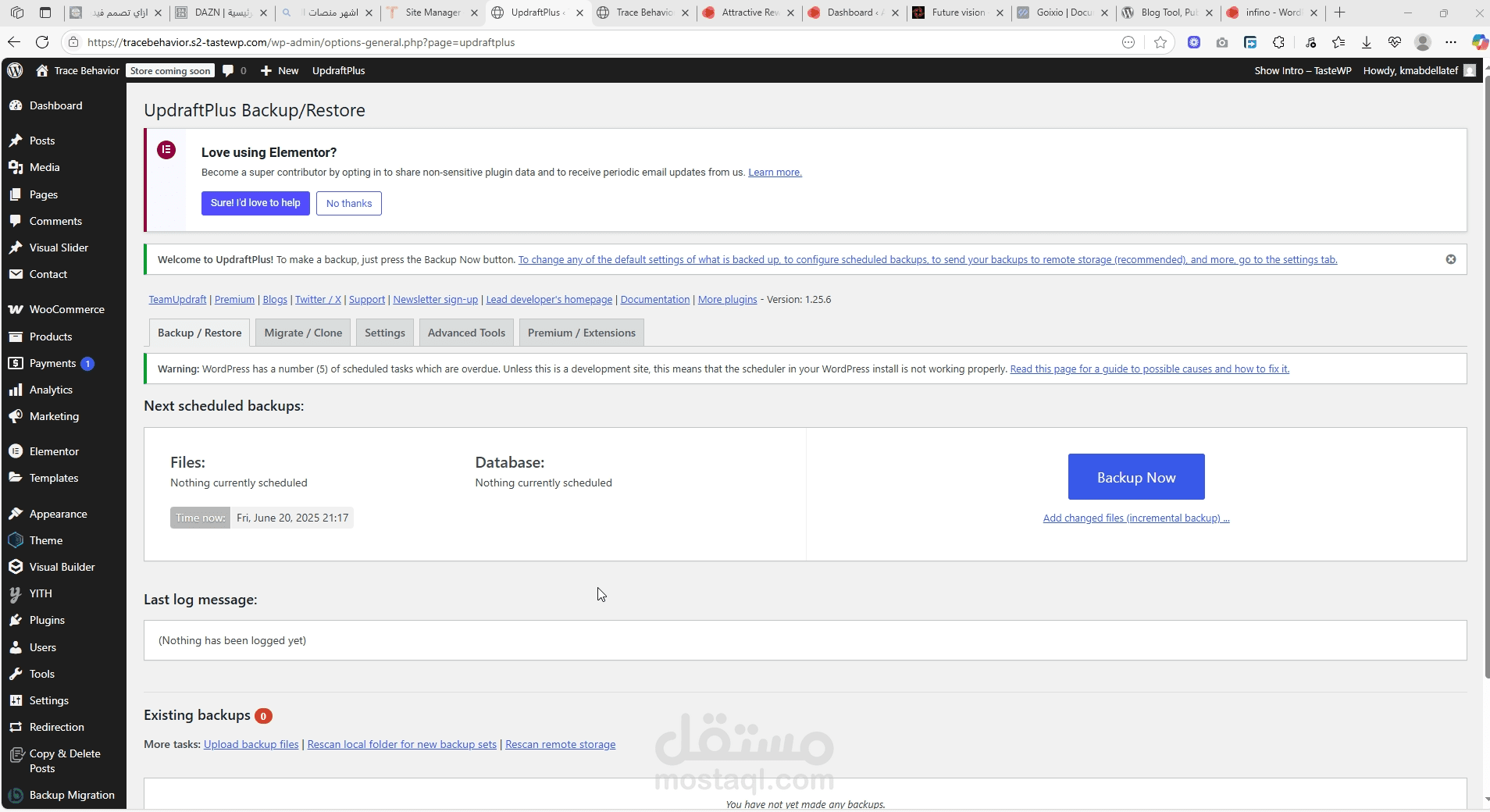Open the UpdraftPlus admin bar menu
1490x812 pixels.
pos(338,70)
